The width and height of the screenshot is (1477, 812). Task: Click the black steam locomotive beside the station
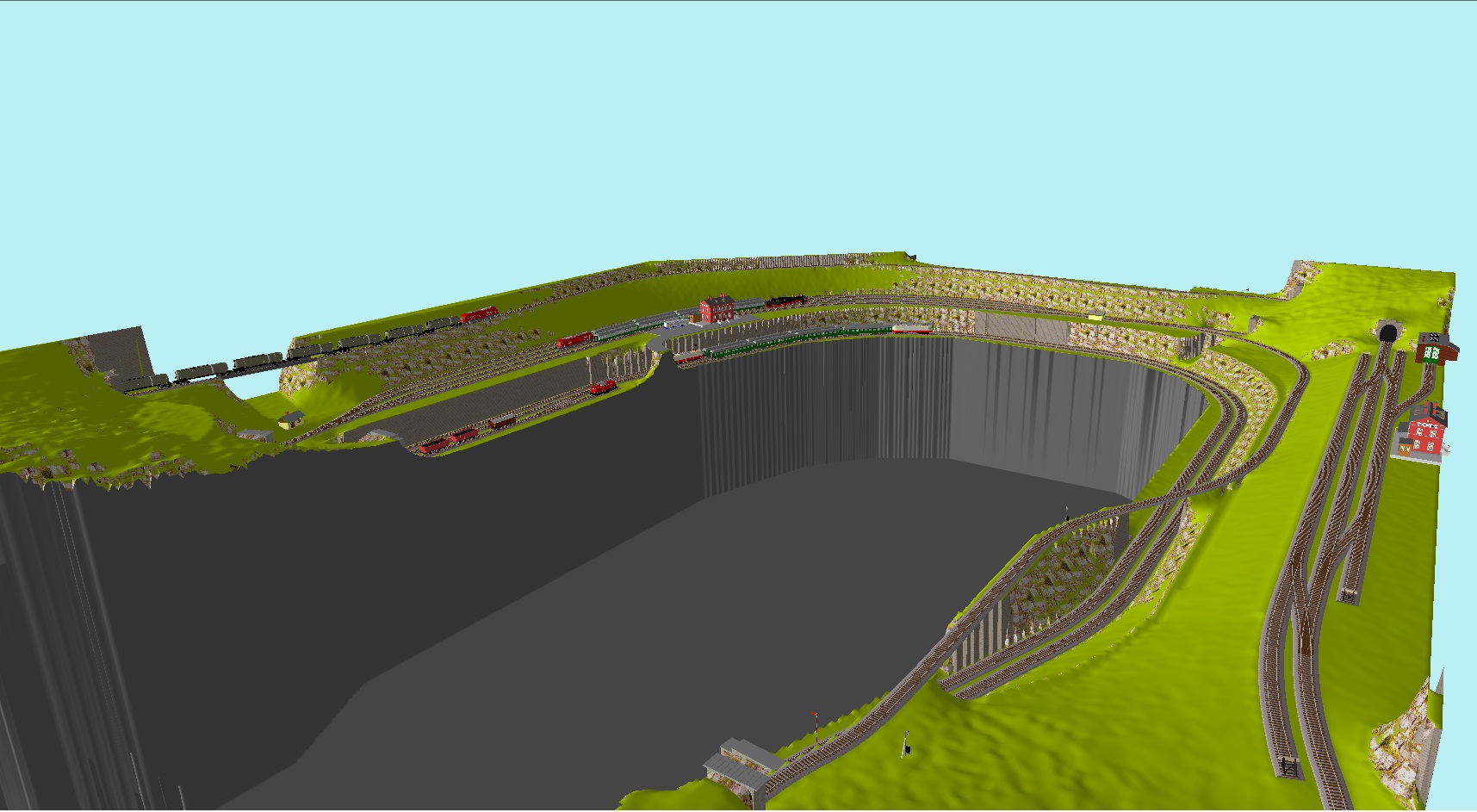click(x=785, y=302)
